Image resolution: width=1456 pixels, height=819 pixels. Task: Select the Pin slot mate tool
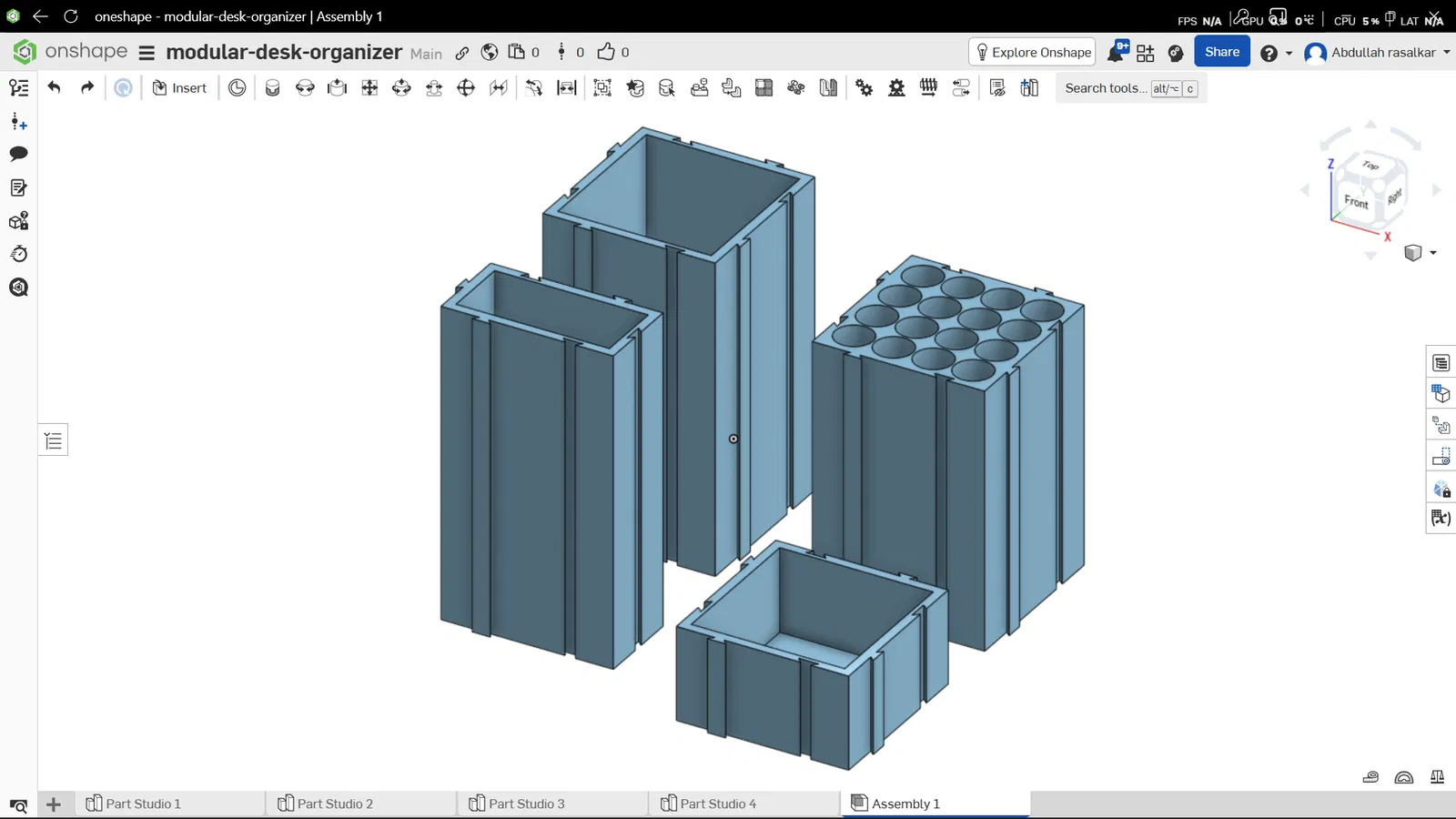pos(434,87)
